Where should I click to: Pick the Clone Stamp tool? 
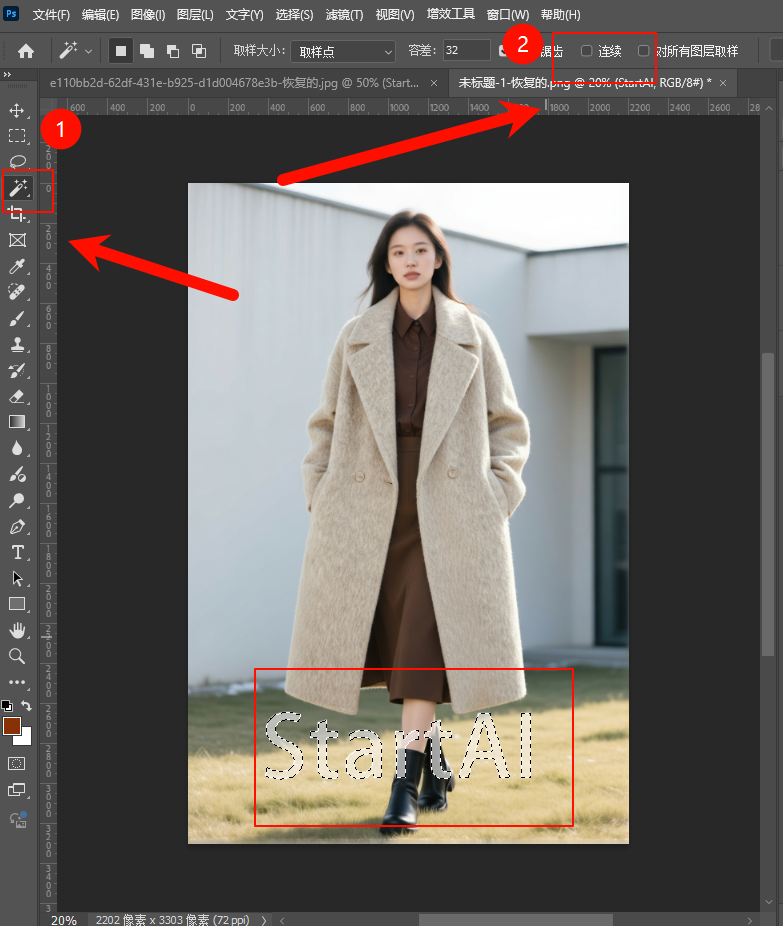tap(17, 345)
